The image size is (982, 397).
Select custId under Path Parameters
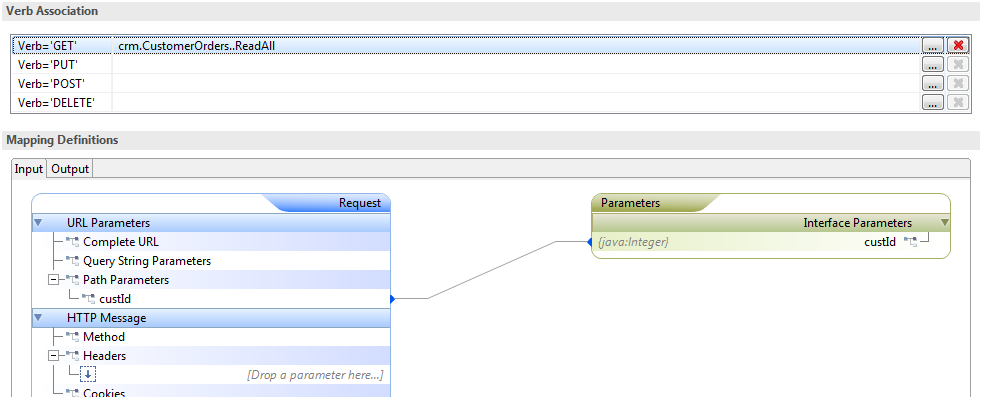tap(115, 299)
